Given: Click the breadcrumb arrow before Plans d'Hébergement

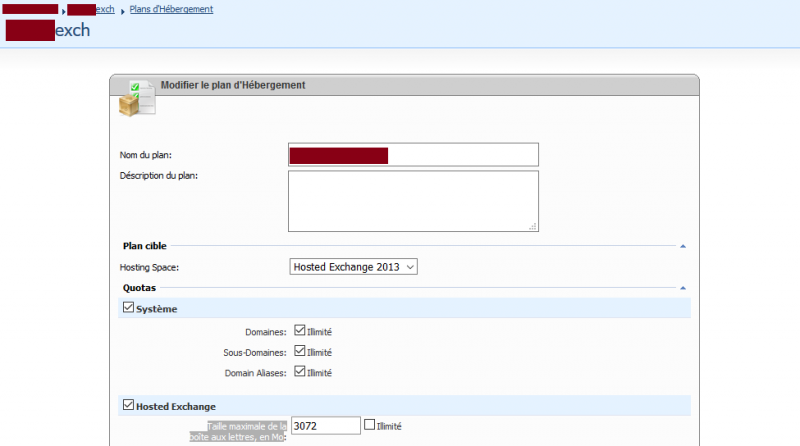Looking at the screenshot, I should pyautogui.click(x=122, y=11).
